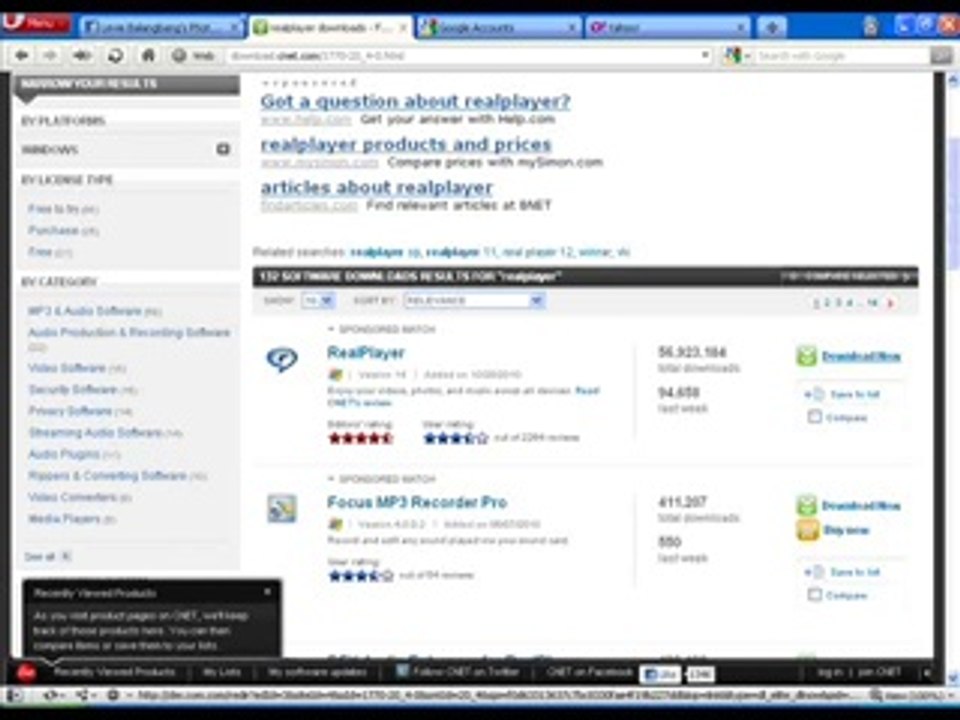The width and height of the screenshot is (960, 720).
Task: Go back with the browser back arrow
Action: pyautogui.click(x=22, y=56)
